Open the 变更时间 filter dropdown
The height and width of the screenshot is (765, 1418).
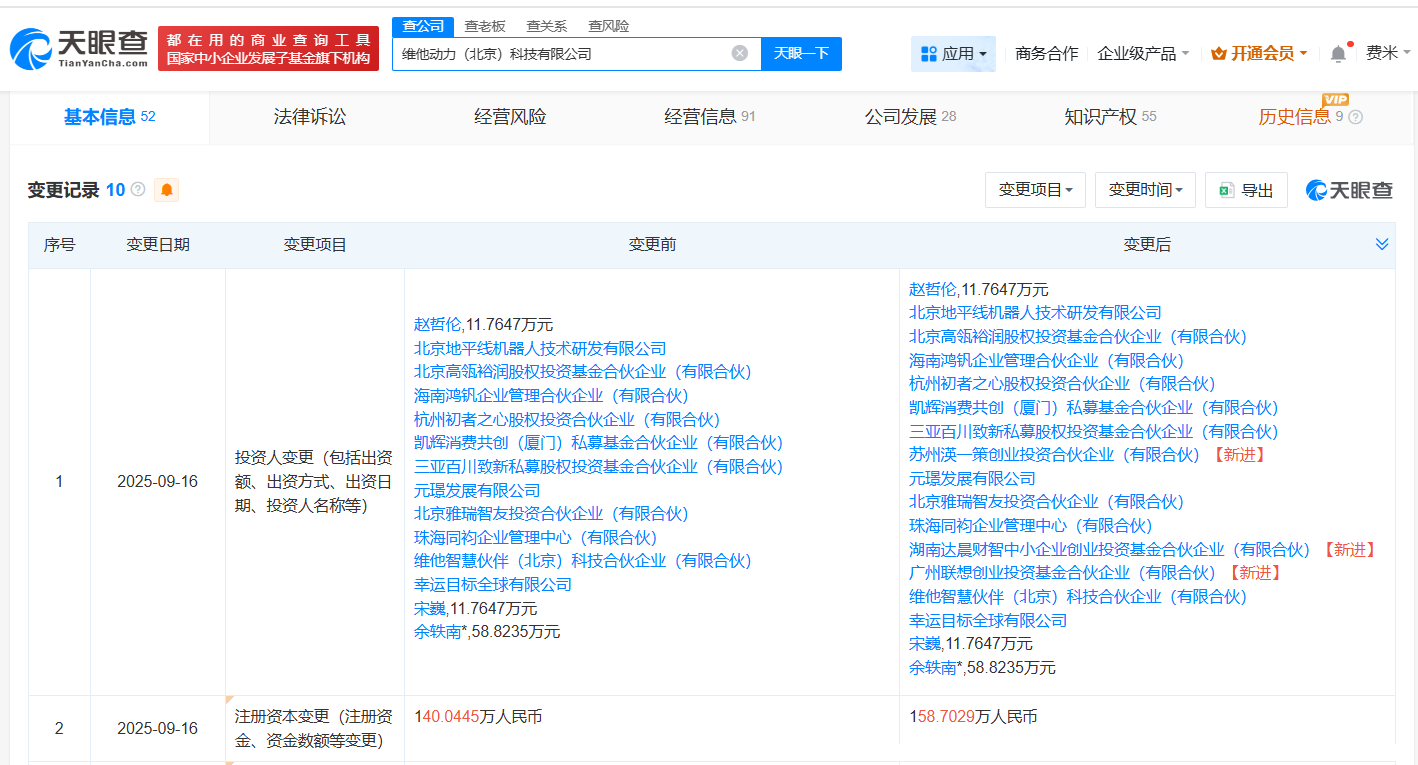click(1144, 189)
